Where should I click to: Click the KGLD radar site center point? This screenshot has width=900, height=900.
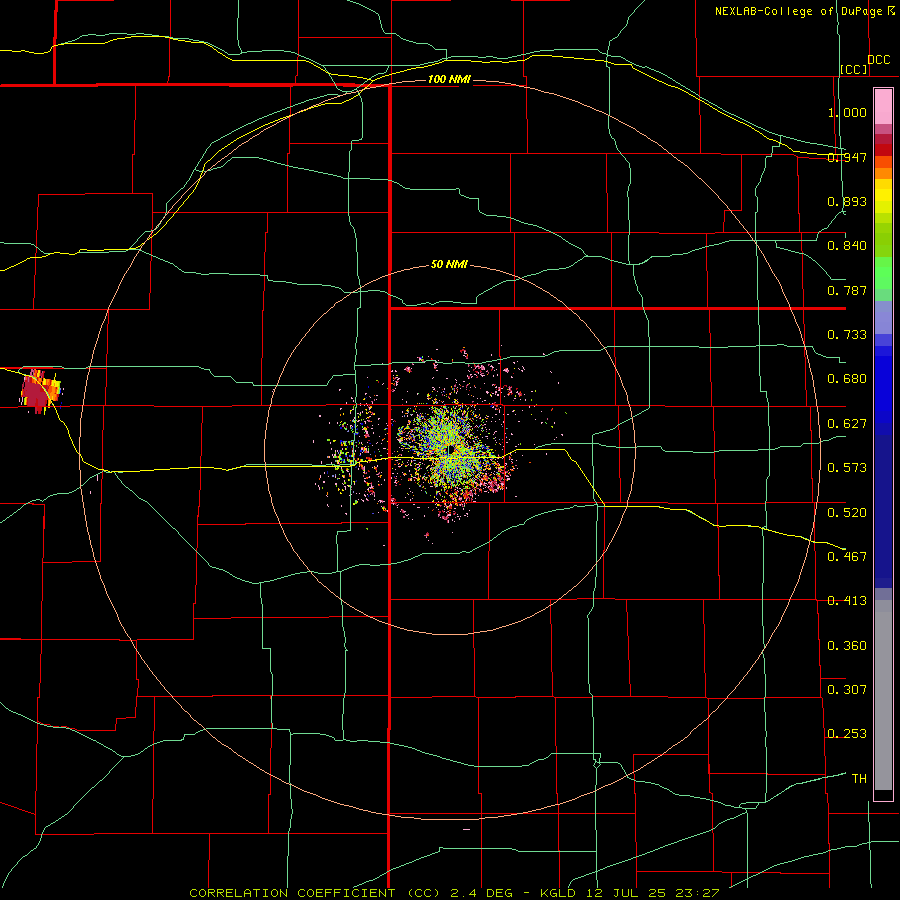pos(451,449)
